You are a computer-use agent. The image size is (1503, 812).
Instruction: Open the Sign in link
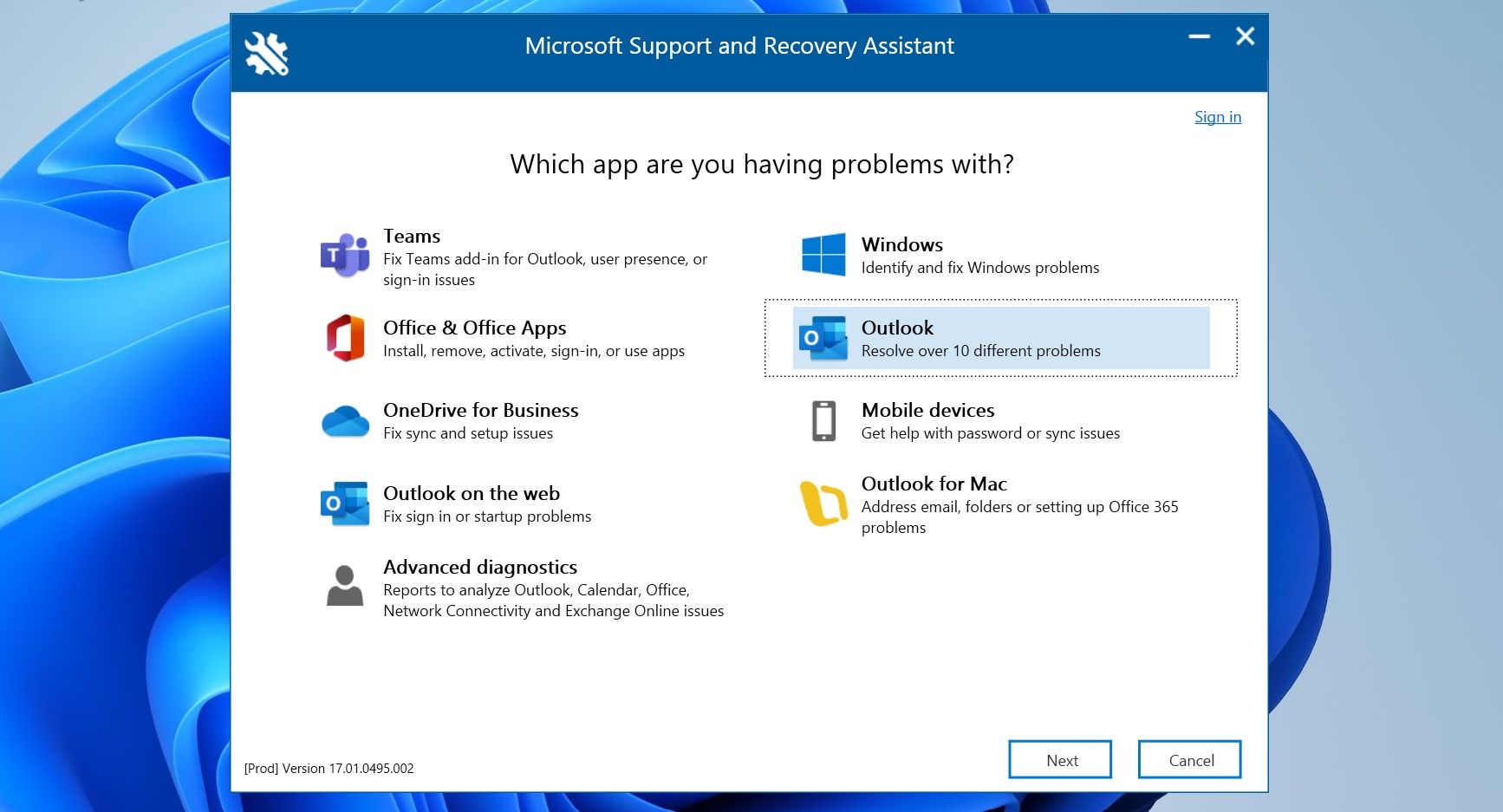(1217, 116)
